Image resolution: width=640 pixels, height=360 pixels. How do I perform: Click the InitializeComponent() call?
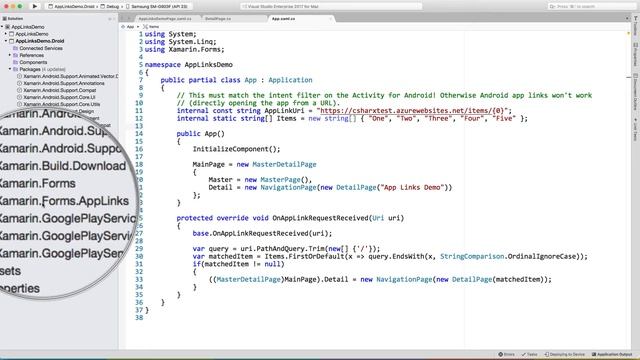236,149
